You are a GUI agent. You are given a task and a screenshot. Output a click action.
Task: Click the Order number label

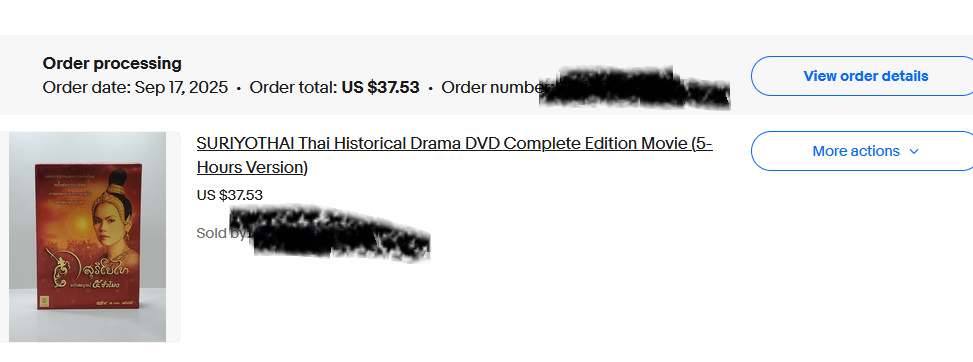(x=493, y=88)
